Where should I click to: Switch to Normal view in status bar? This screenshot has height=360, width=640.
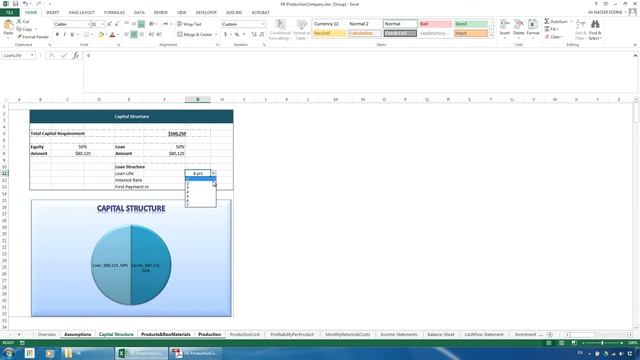pos(549,343)
